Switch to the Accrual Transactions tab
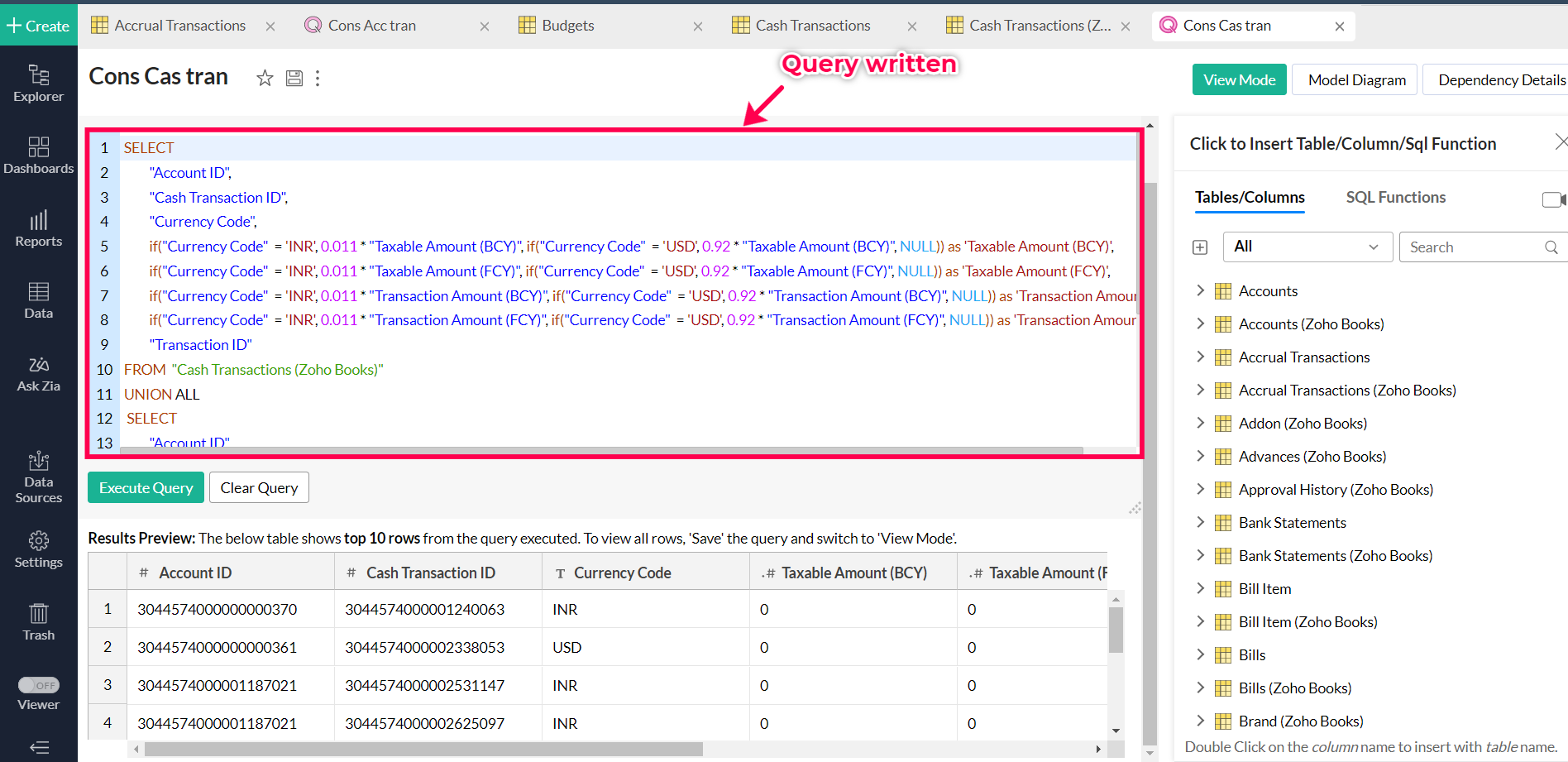1568x762 pixels. click(x=179, y=26)
